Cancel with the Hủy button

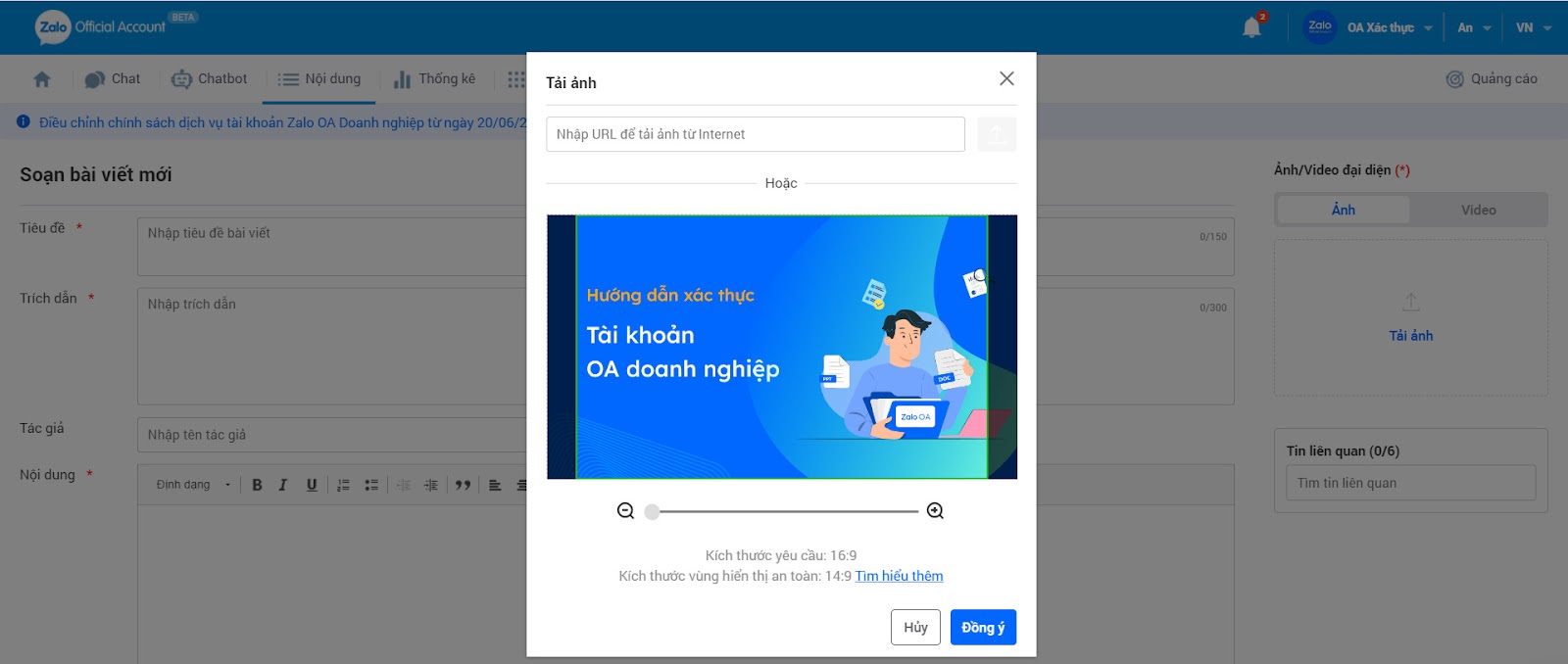tap(915, 628)
